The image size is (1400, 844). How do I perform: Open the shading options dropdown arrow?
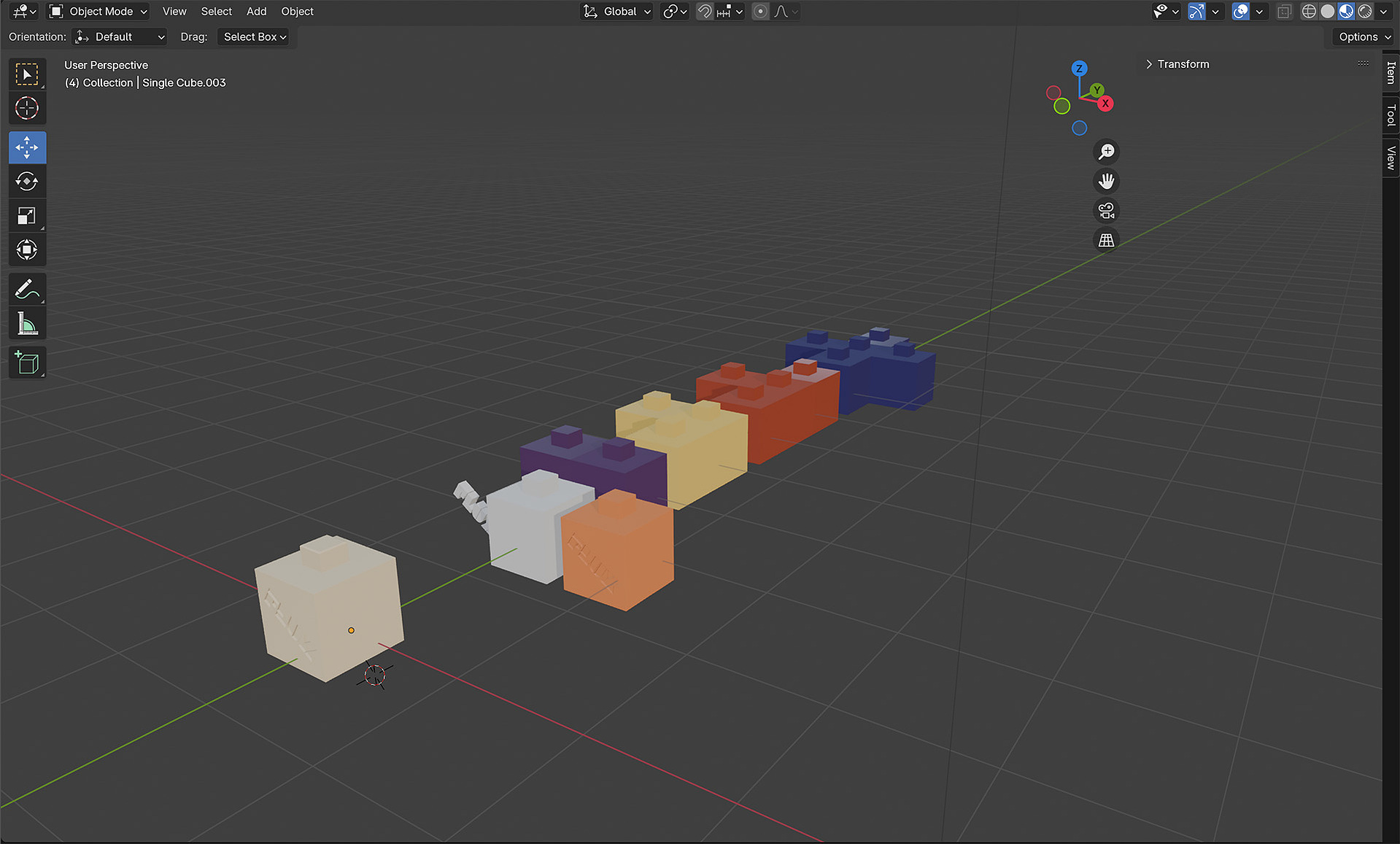click(1383, 11)
